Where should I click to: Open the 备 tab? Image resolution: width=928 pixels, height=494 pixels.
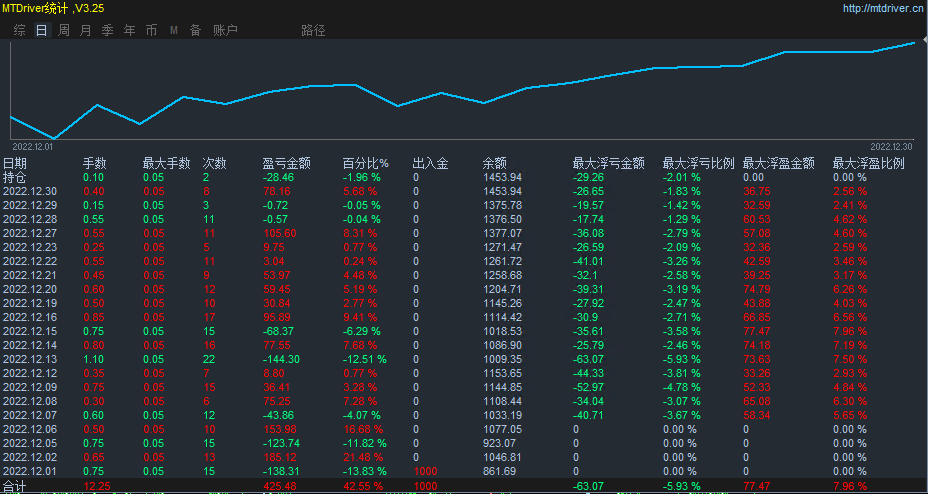[195, 31]
